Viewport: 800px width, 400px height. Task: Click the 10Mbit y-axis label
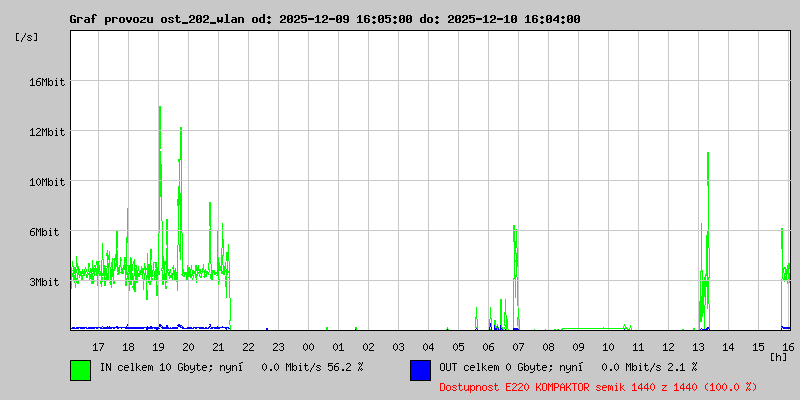47,182
